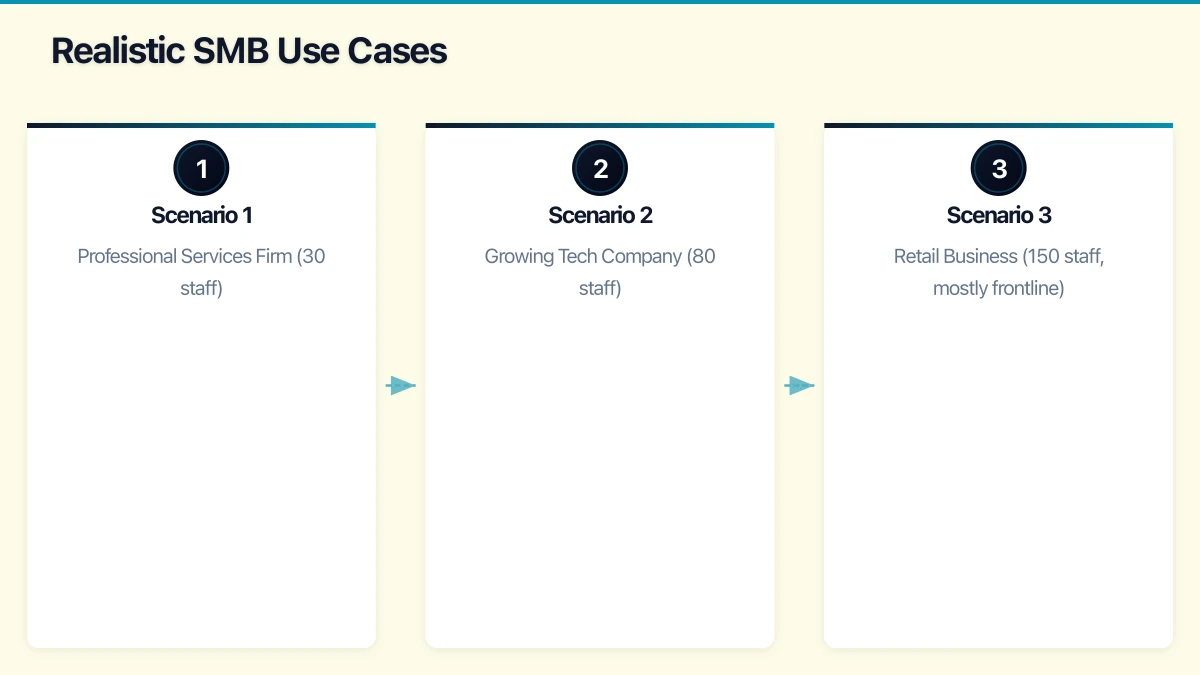Click the empty body of Scenario 1 card
The height and width of the screenshot is (675, 1200).
click(x=201, y=470)
